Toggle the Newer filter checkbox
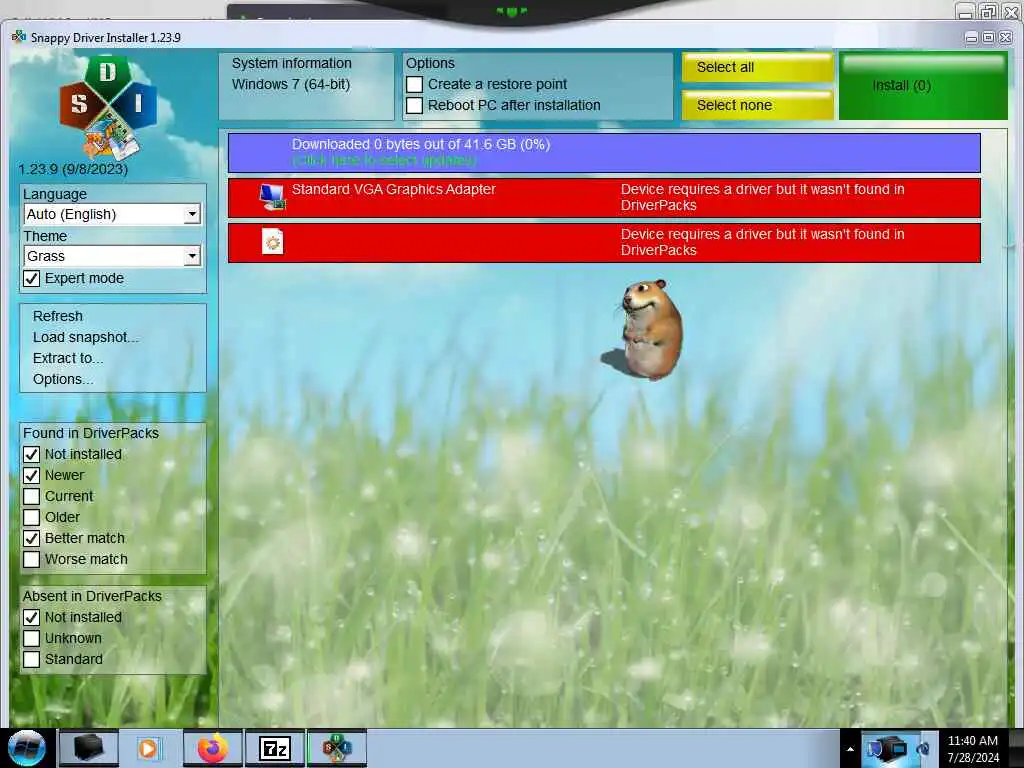The image size is (1024, 768). (x=31, y=475)
